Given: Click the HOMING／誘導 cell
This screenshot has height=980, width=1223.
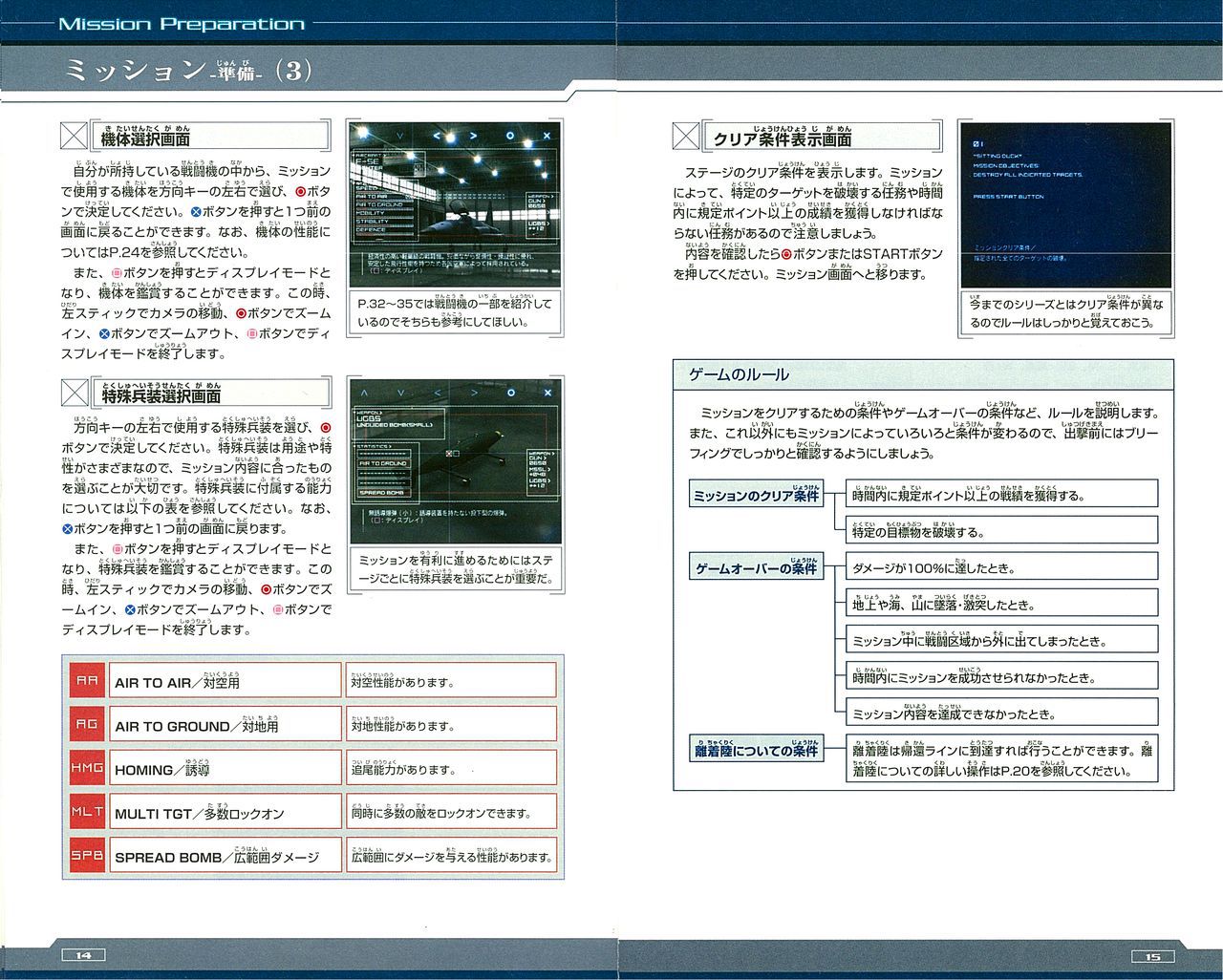Looking at the screenshot, I should [225, 768].
